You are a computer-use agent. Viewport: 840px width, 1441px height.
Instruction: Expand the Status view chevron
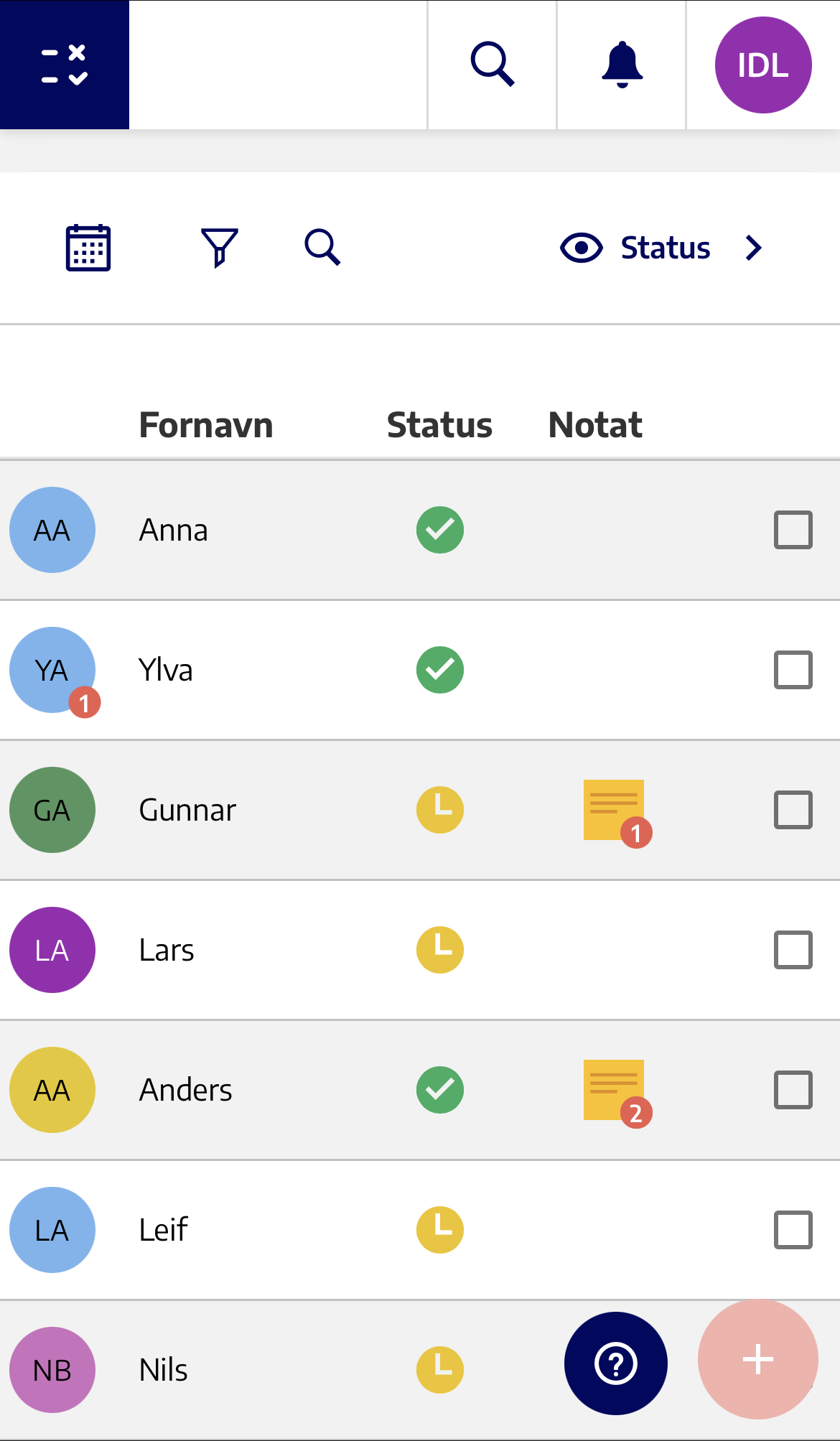[x=753, y=248]
